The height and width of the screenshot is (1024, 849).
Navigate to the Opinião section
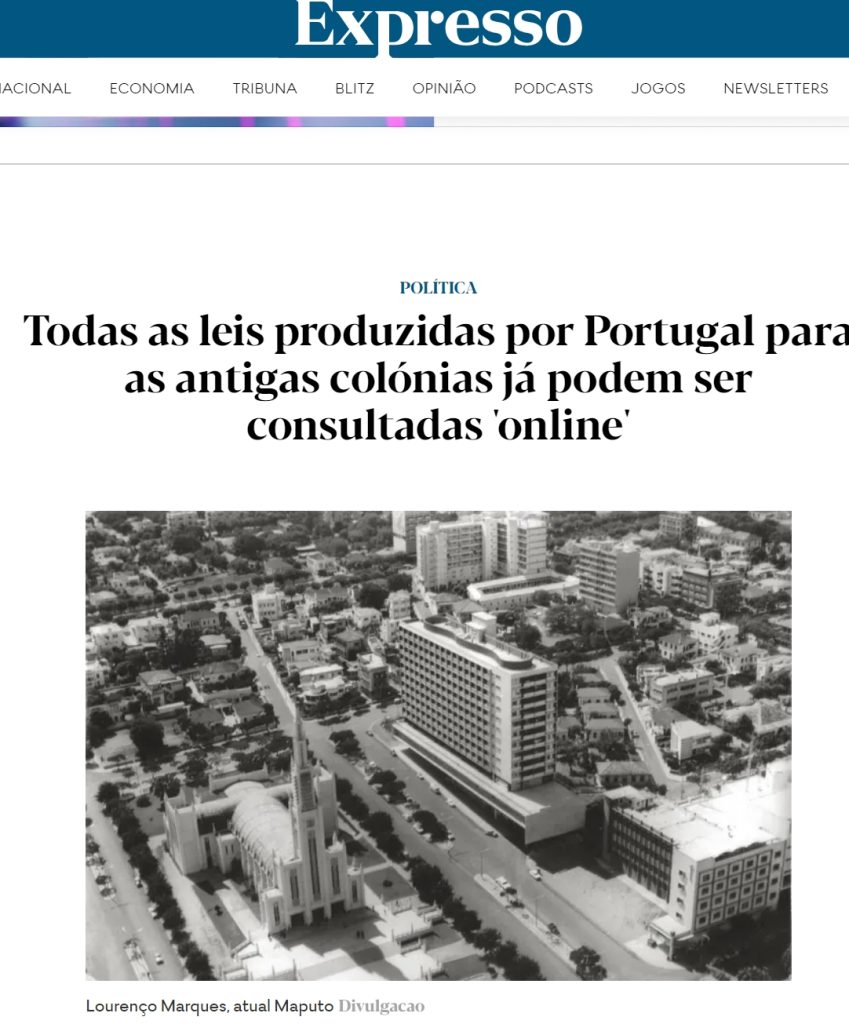point(444,88)
